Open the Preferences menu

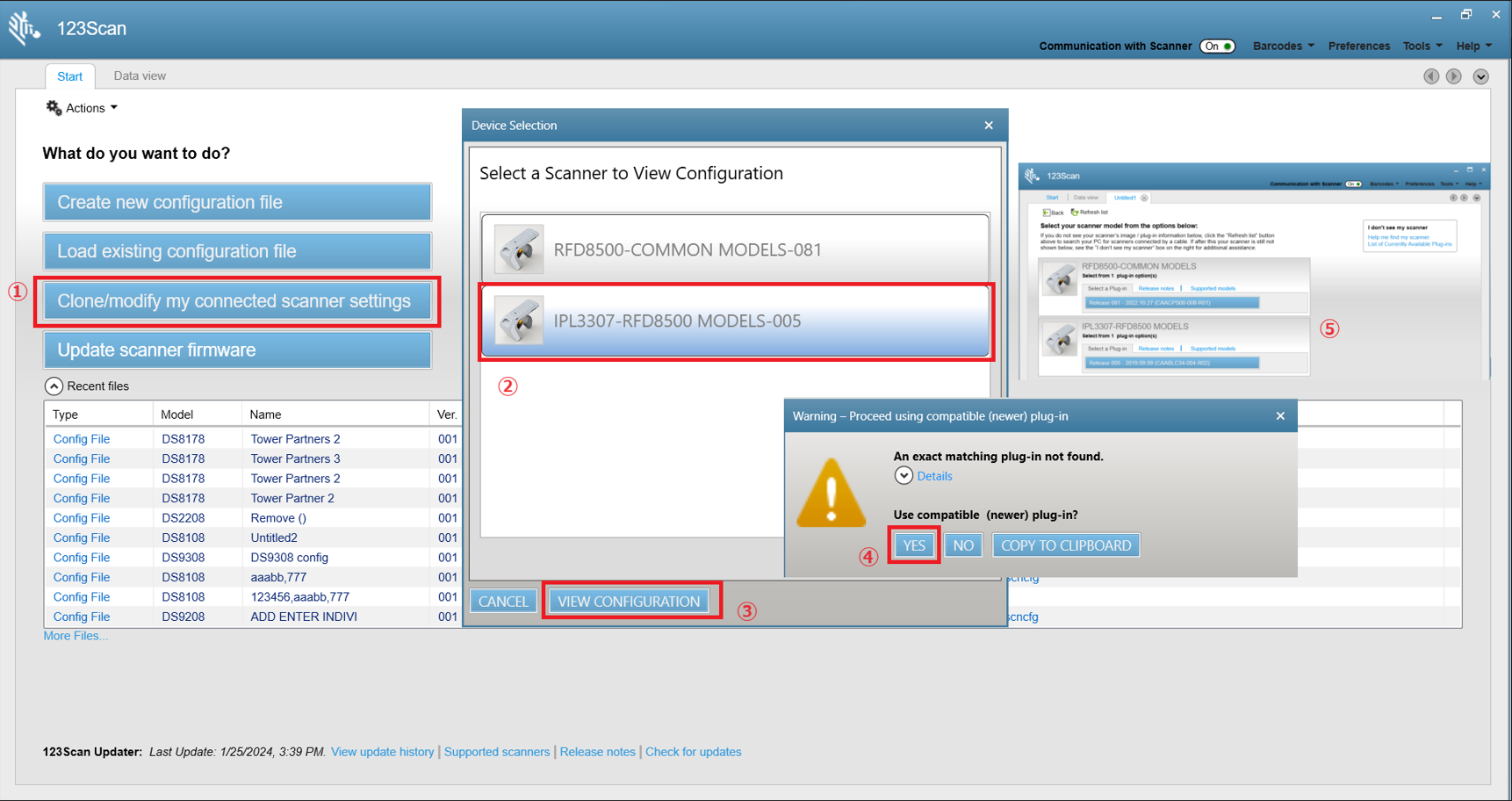[x=1359, y=46]
